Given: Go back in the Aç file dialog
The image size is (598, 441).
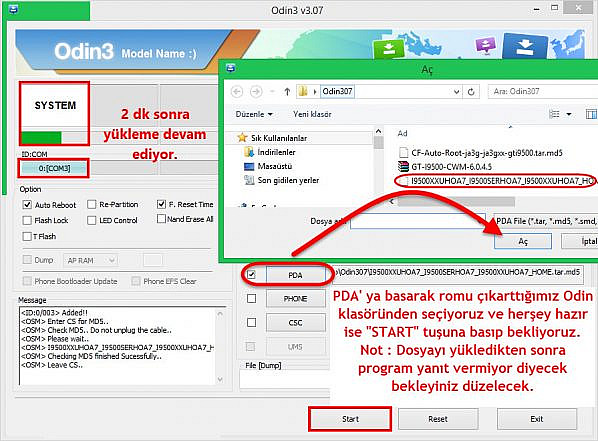Looking at the screenshot, I should [237, 92].
